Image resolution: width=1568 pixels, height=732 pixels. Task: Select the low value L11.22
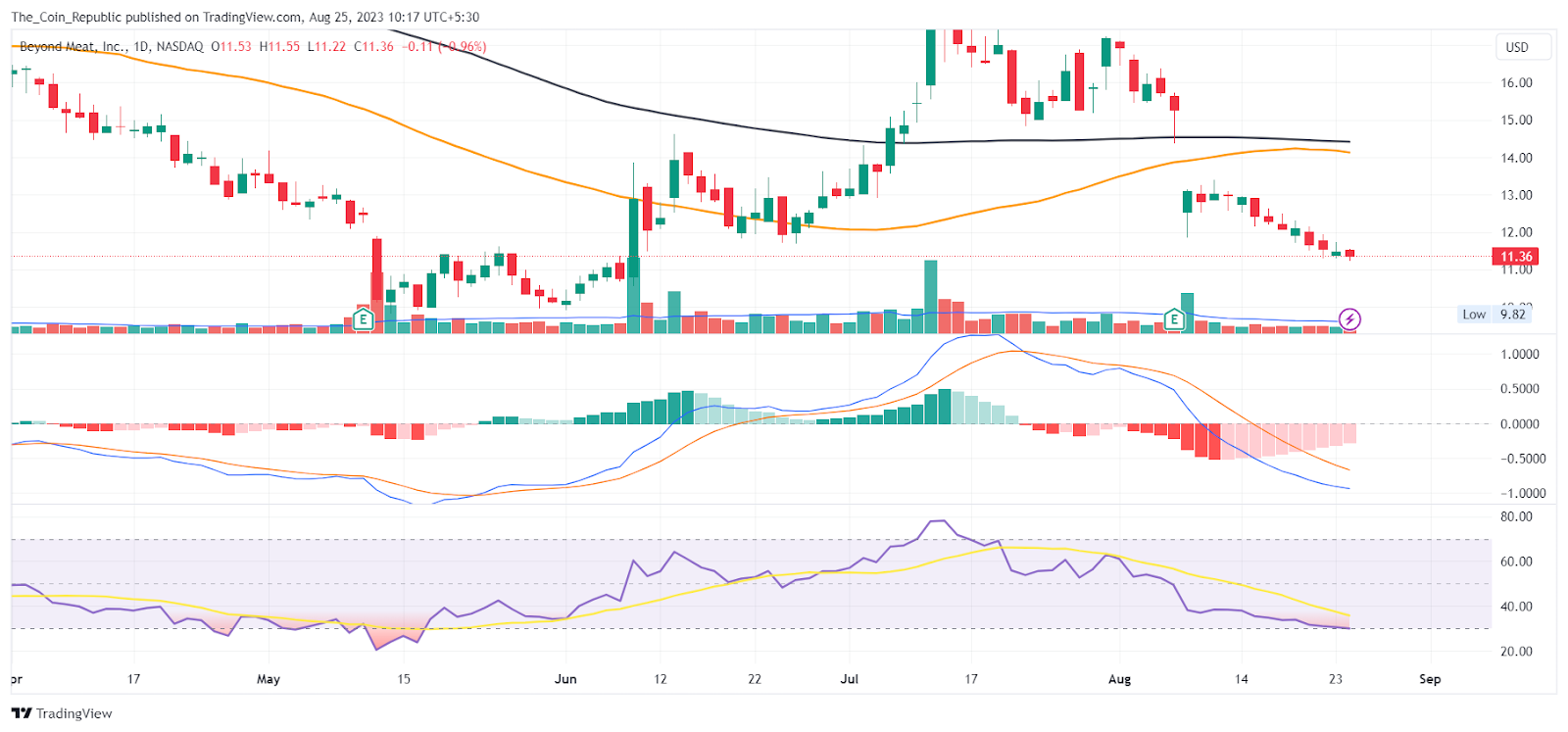point(326,46)
